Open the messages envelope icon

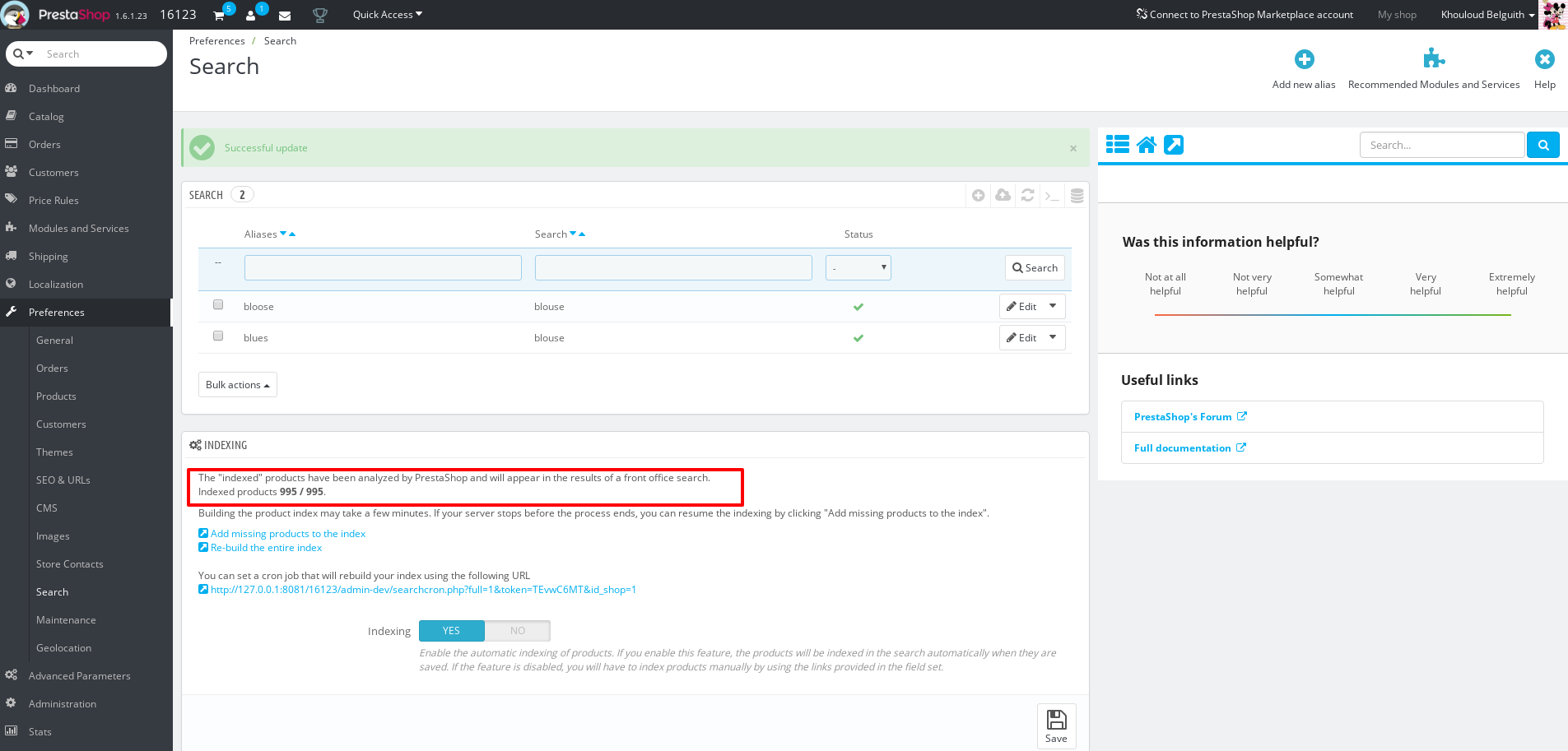click(x=285, y=16)
